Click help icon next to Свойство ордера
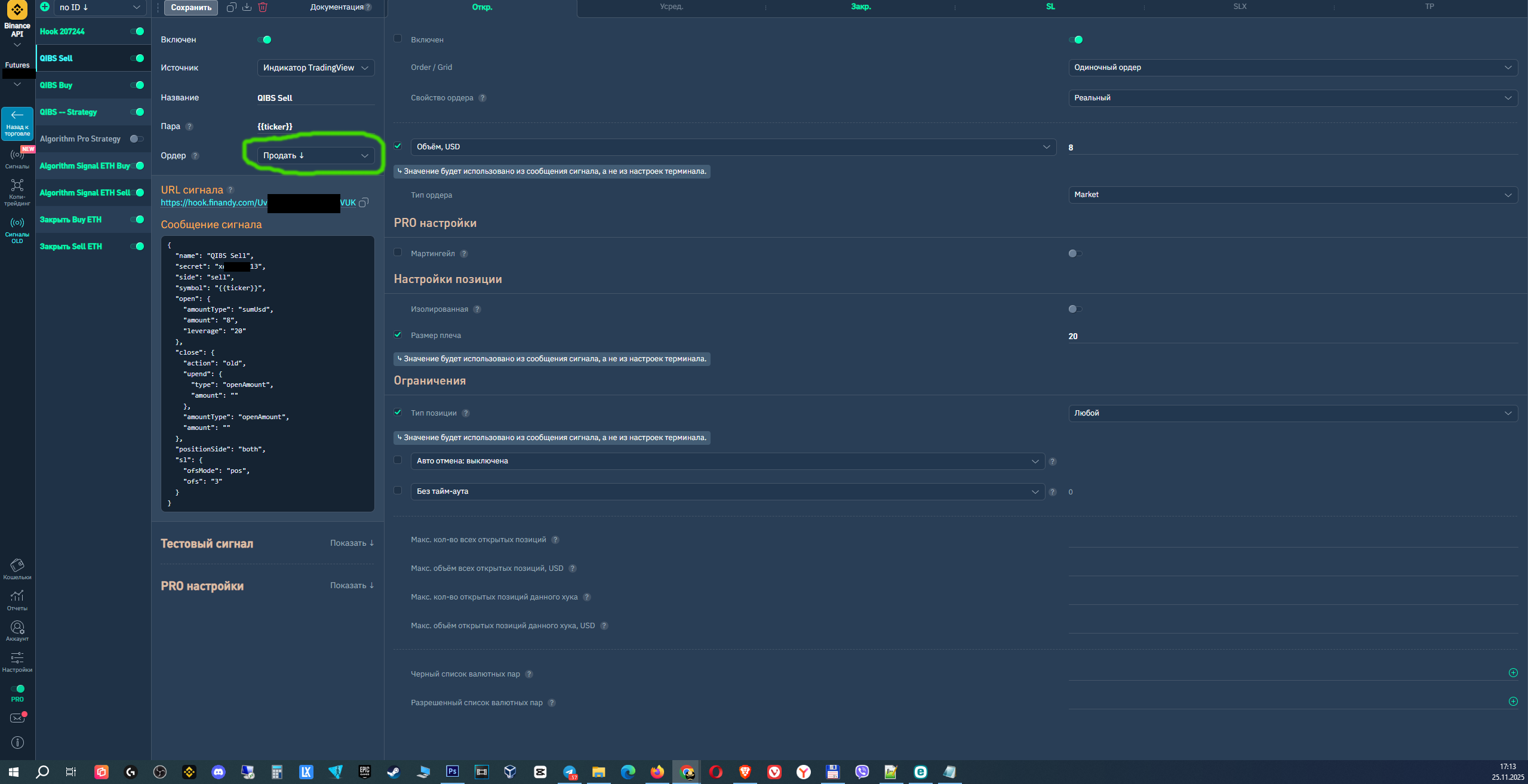Viewport: 1528px width, 784px height. [x=482, y=98]
